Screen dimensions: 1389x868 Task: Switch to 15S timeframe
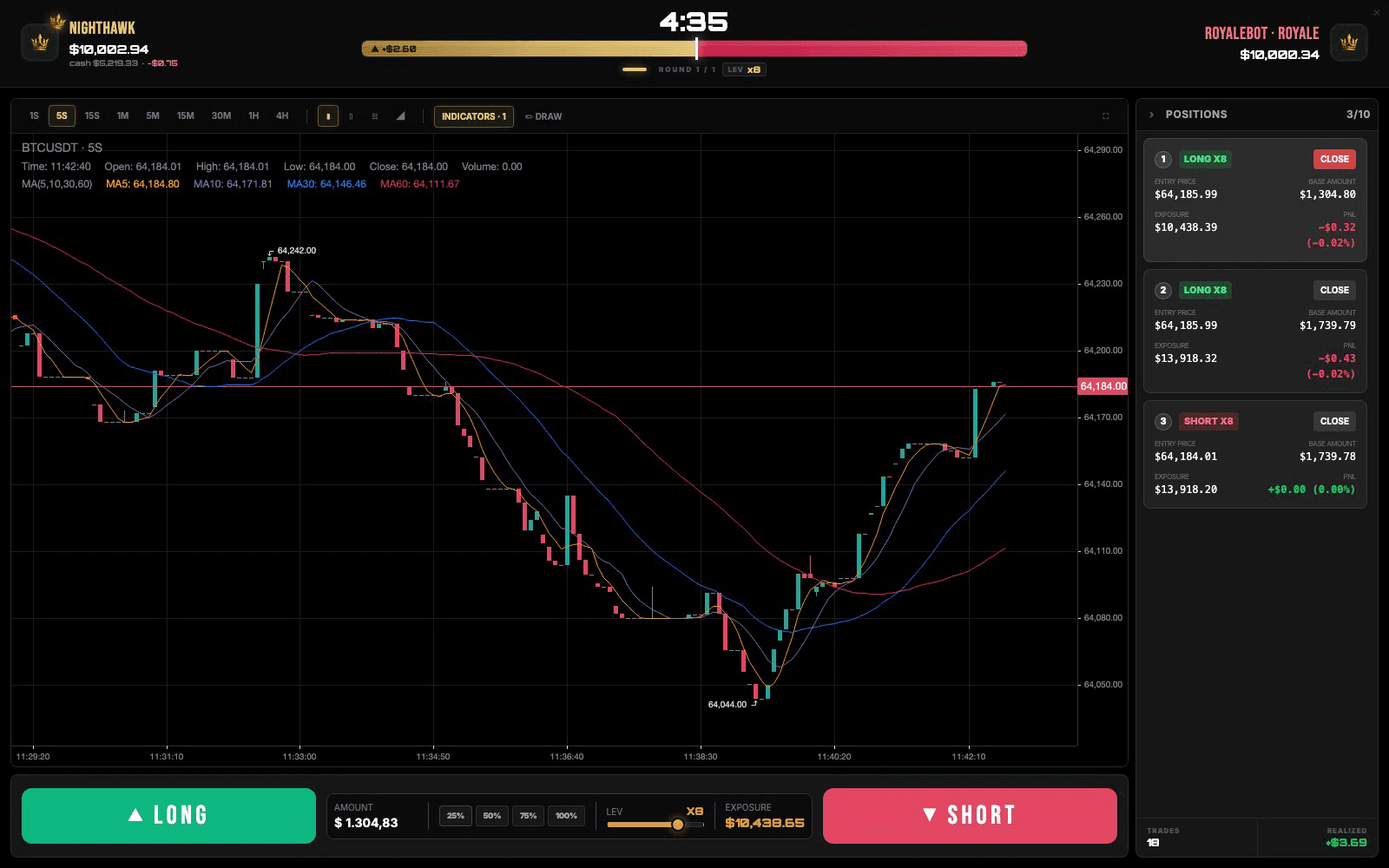click(x=92, y=116)
